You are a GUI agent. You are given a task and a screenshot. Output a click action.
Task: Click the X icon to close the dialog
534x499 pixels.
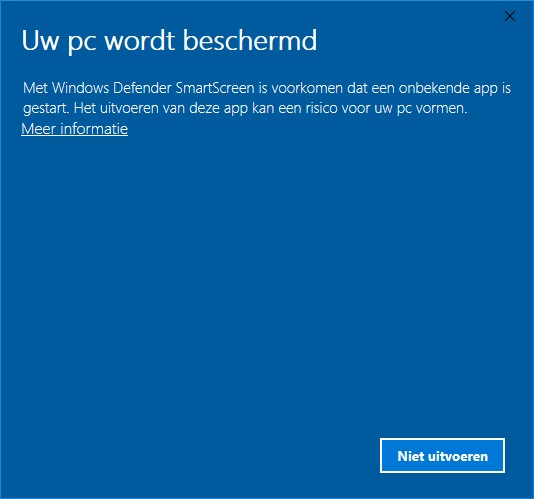(509, 16)
